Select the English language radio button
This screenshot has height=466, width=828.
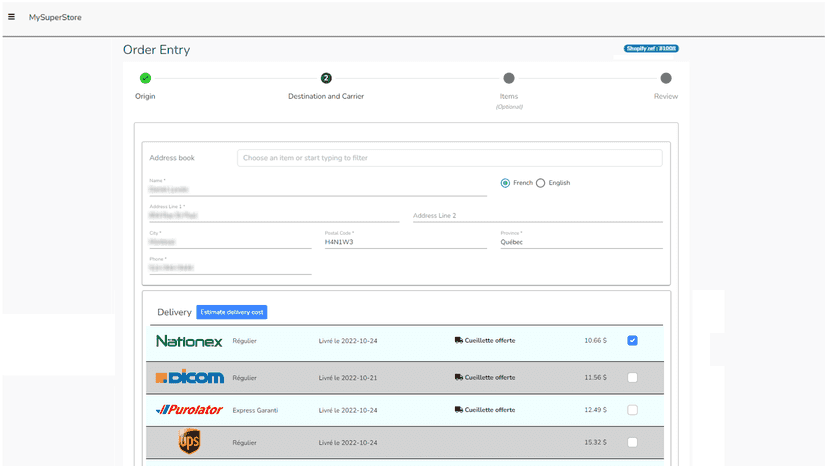pyautogui.click(x=540, y=183)
